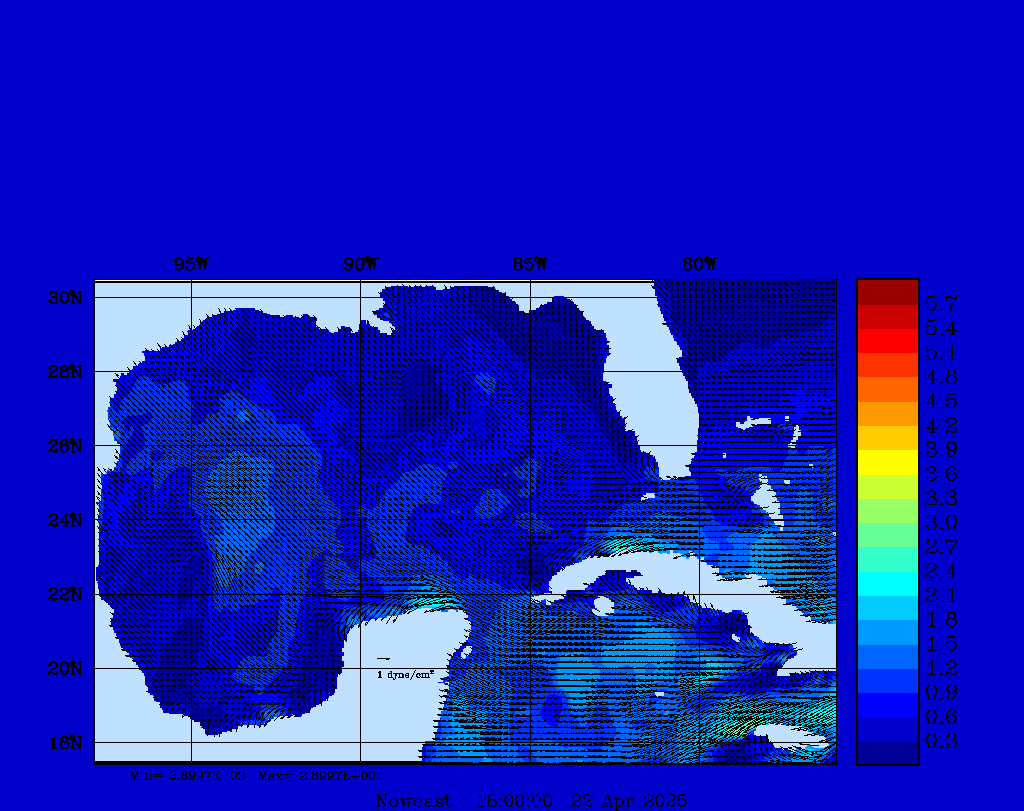
Task: Click the 18N latitude label
Action: click(x=64, y=742)
